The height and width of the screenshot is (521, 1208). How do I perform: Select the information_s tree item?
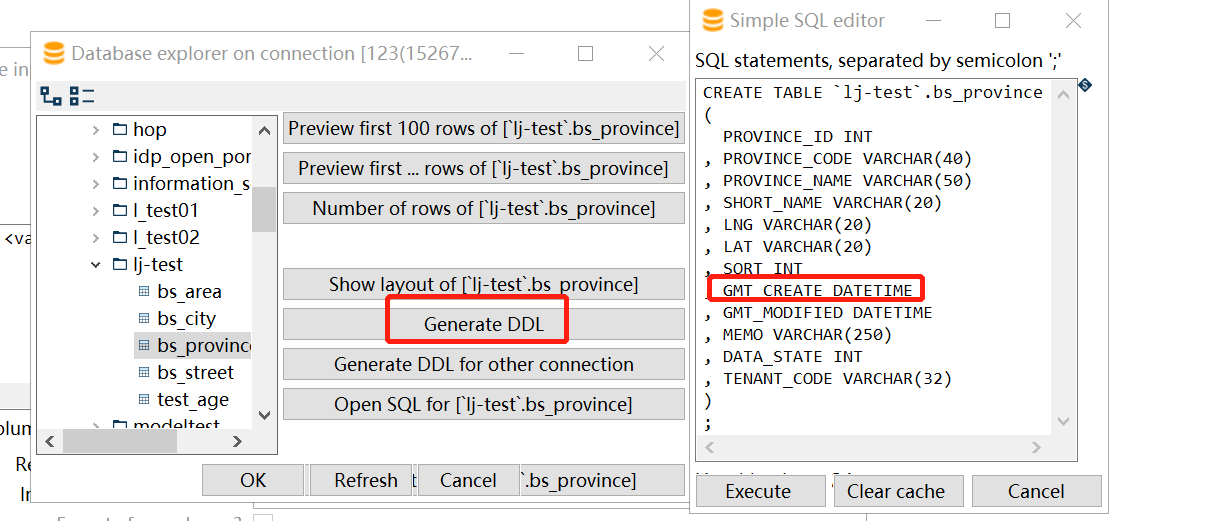coord(191,184)
